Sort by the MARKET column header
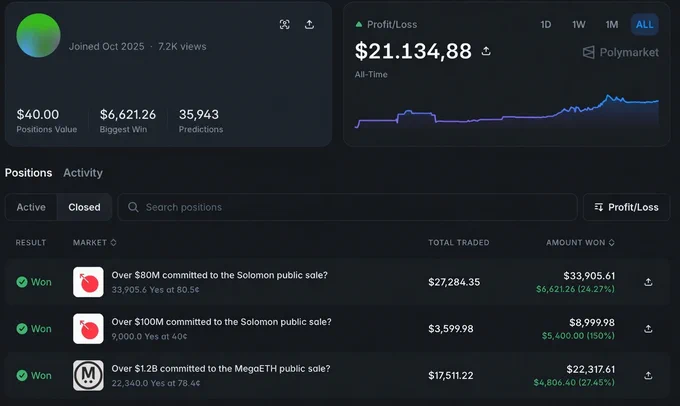 click(95, 242)
